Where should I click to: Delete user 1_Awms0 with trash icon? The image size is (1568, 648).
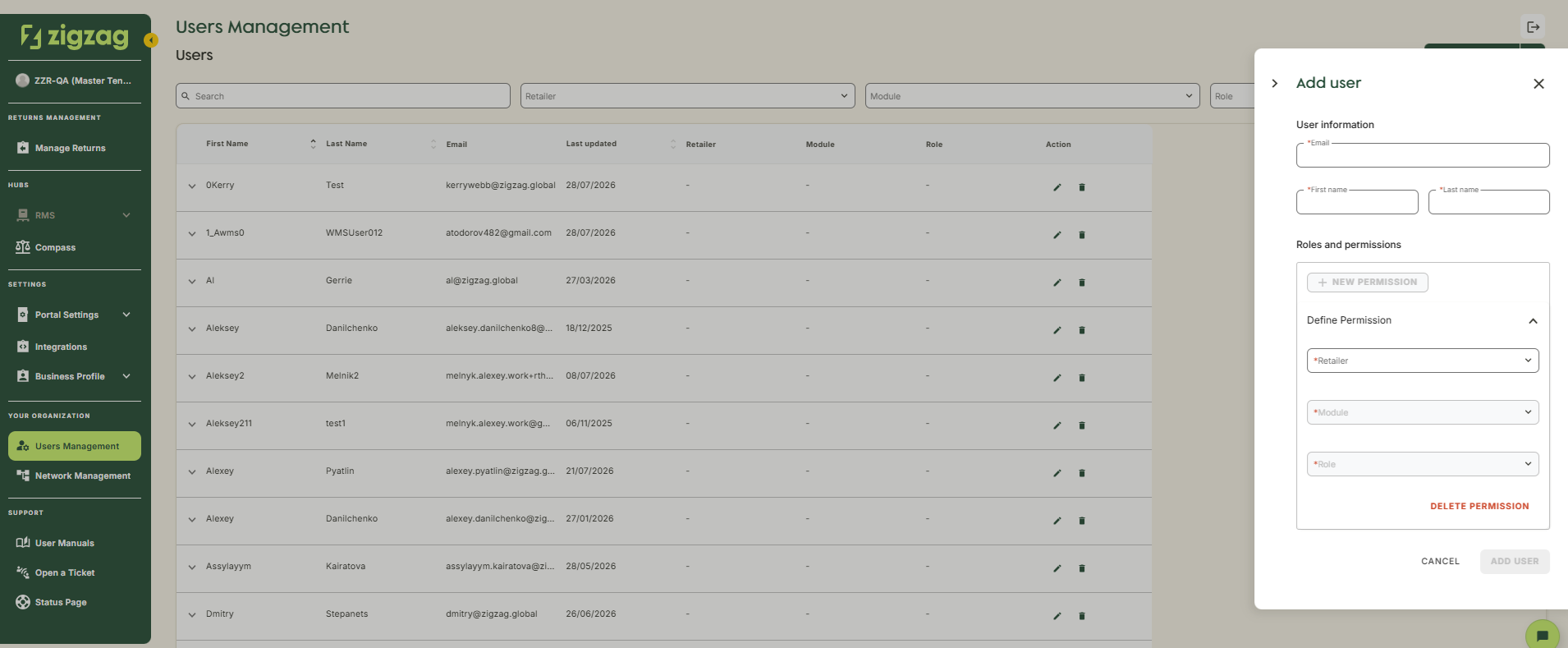coord(1082,235)
